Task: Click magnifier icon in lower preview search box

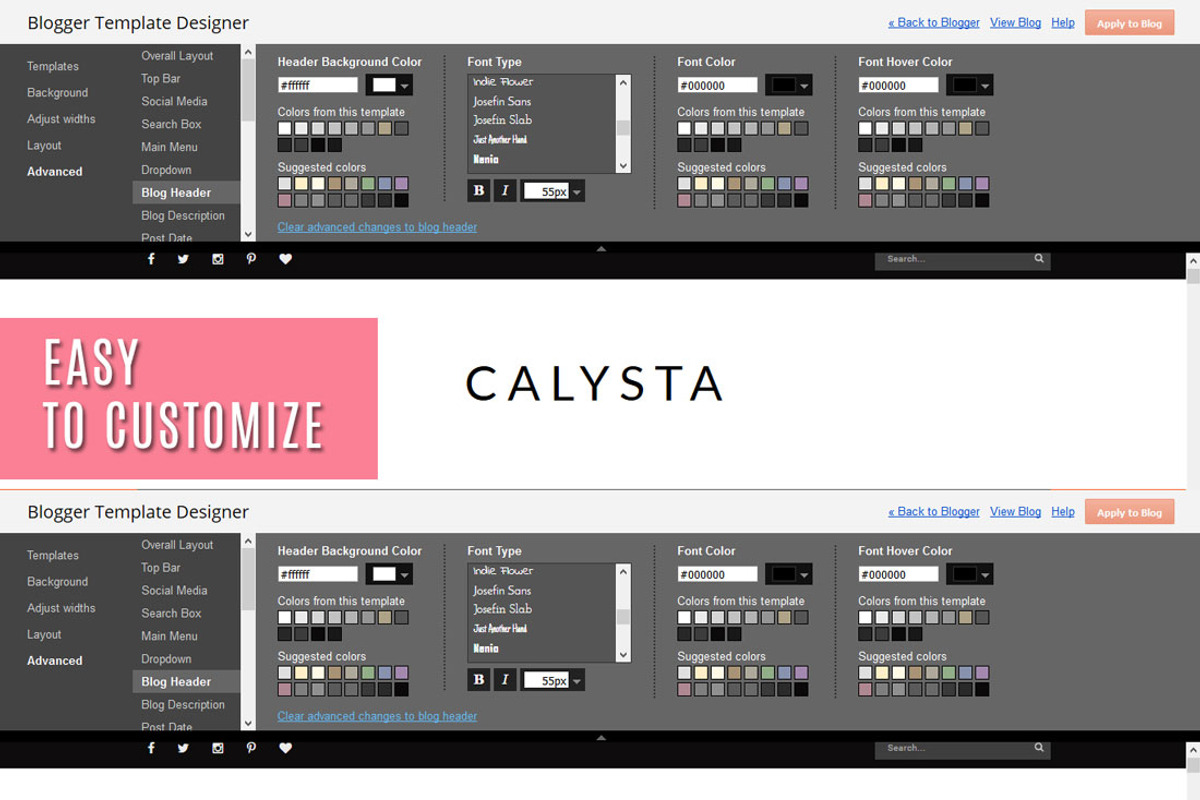Action: pos(1039,748)
